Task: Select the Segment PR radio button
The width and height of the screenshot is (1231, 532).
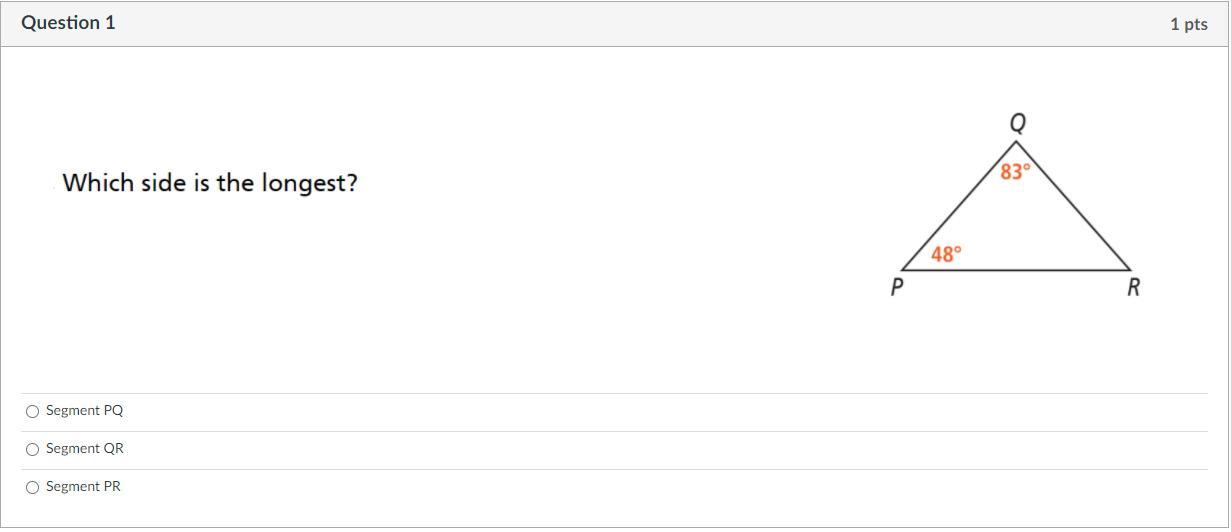Action: (33, 487)
